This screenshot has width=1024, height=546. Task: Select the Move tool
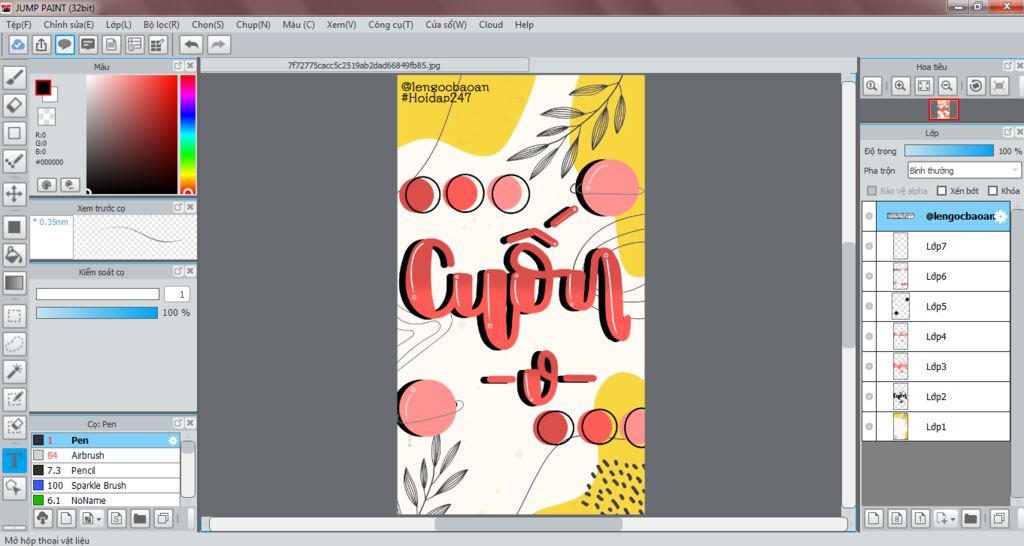coord(14,194)
